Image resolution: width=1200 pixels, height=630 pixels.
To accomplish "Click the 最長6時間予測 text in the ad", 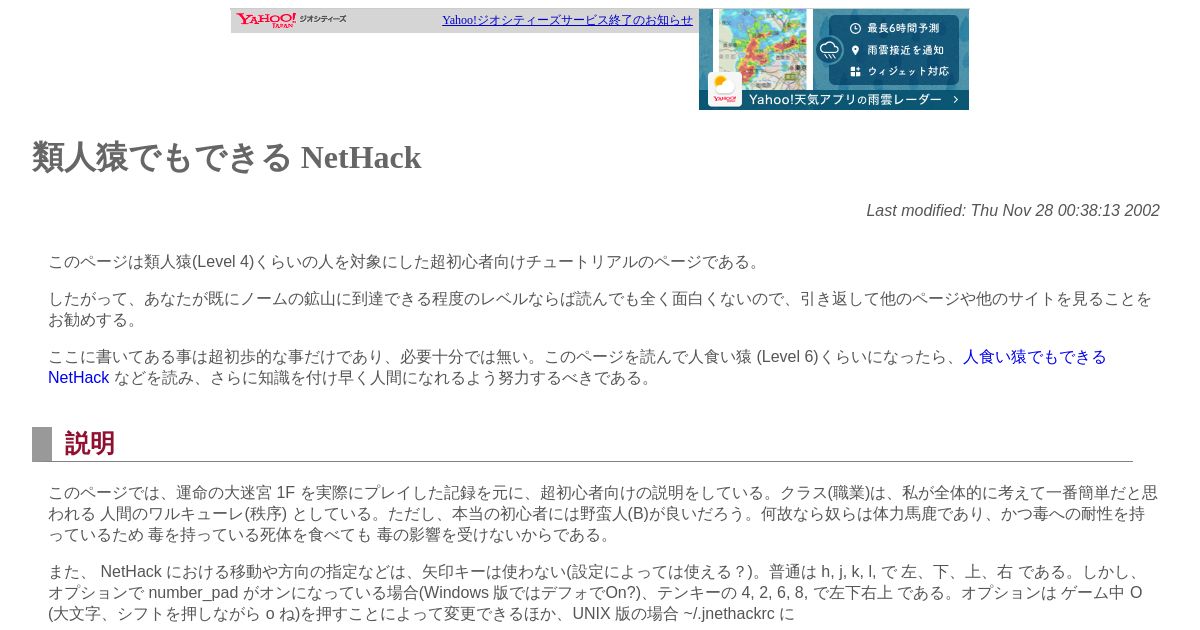I will 903,28.
